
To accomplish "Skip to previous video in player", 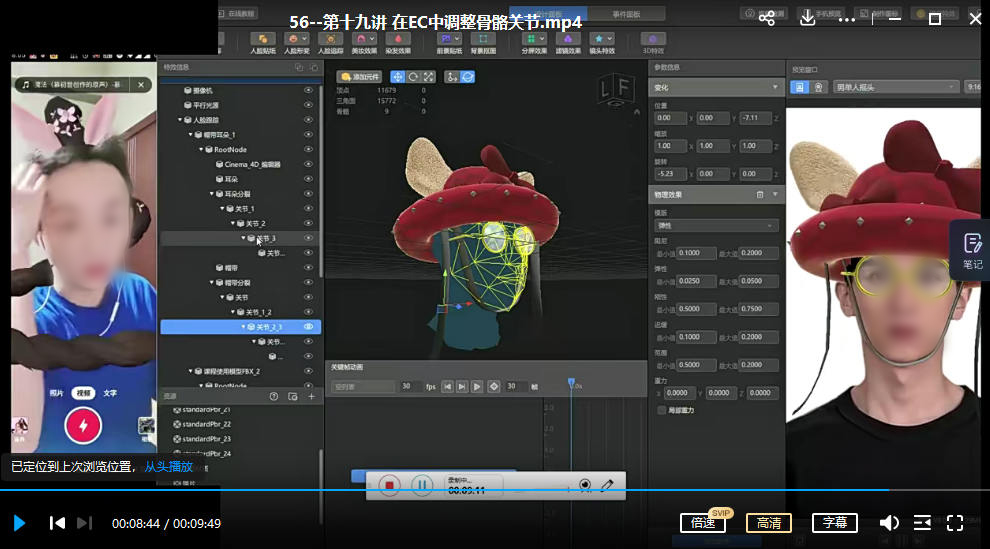I will [58, 523].
